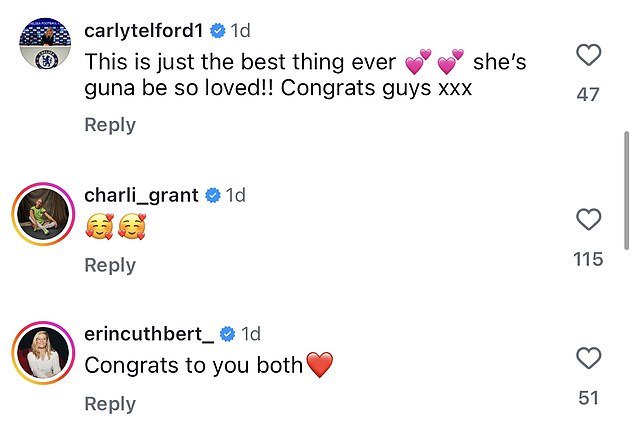634x434 pixels.
Task: Click the comments scrollbar
Action: (x=627, y=190)
